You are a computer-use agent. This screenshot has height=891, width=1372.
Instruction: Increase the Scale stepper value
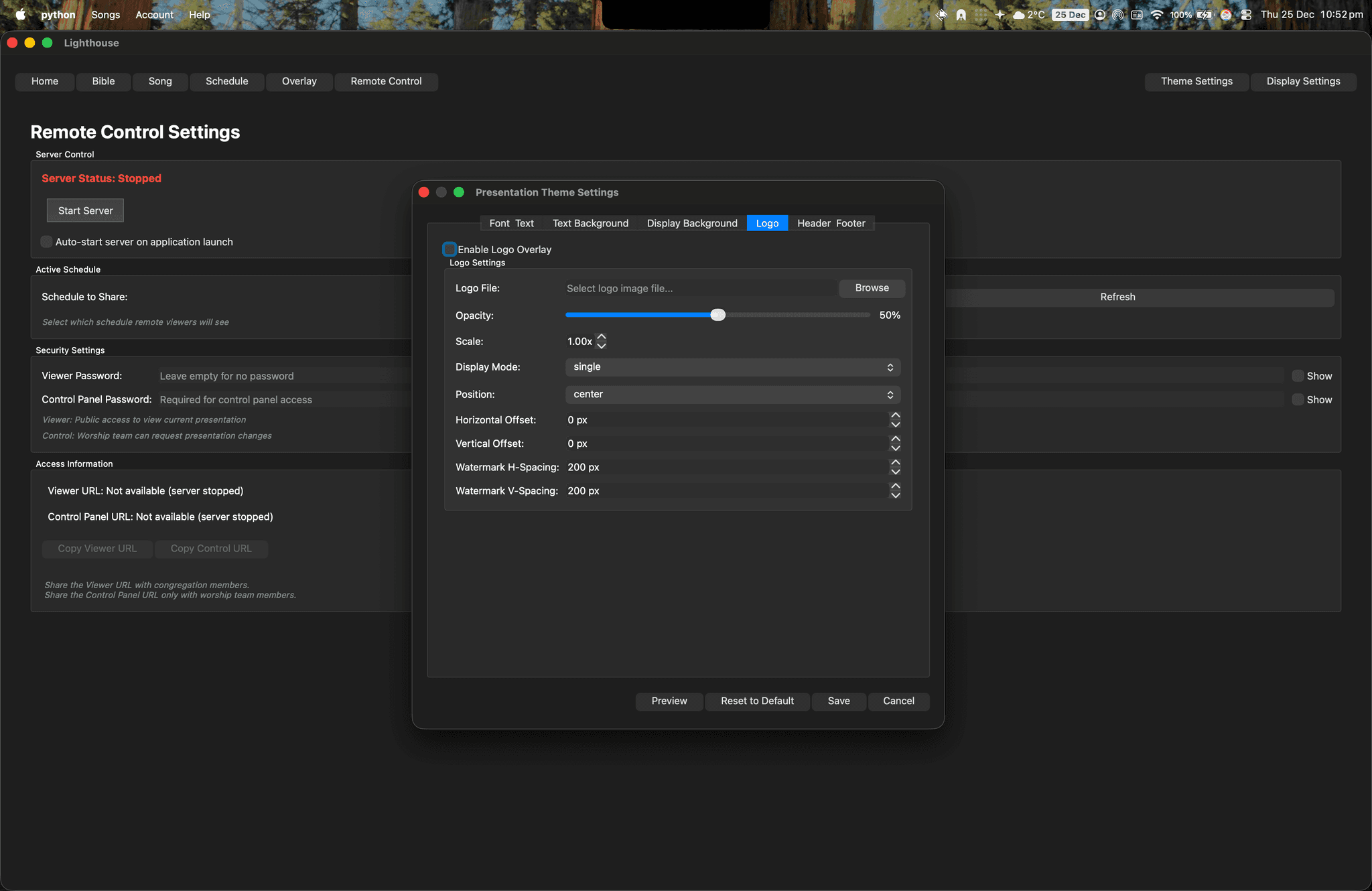tap(602, 337)
